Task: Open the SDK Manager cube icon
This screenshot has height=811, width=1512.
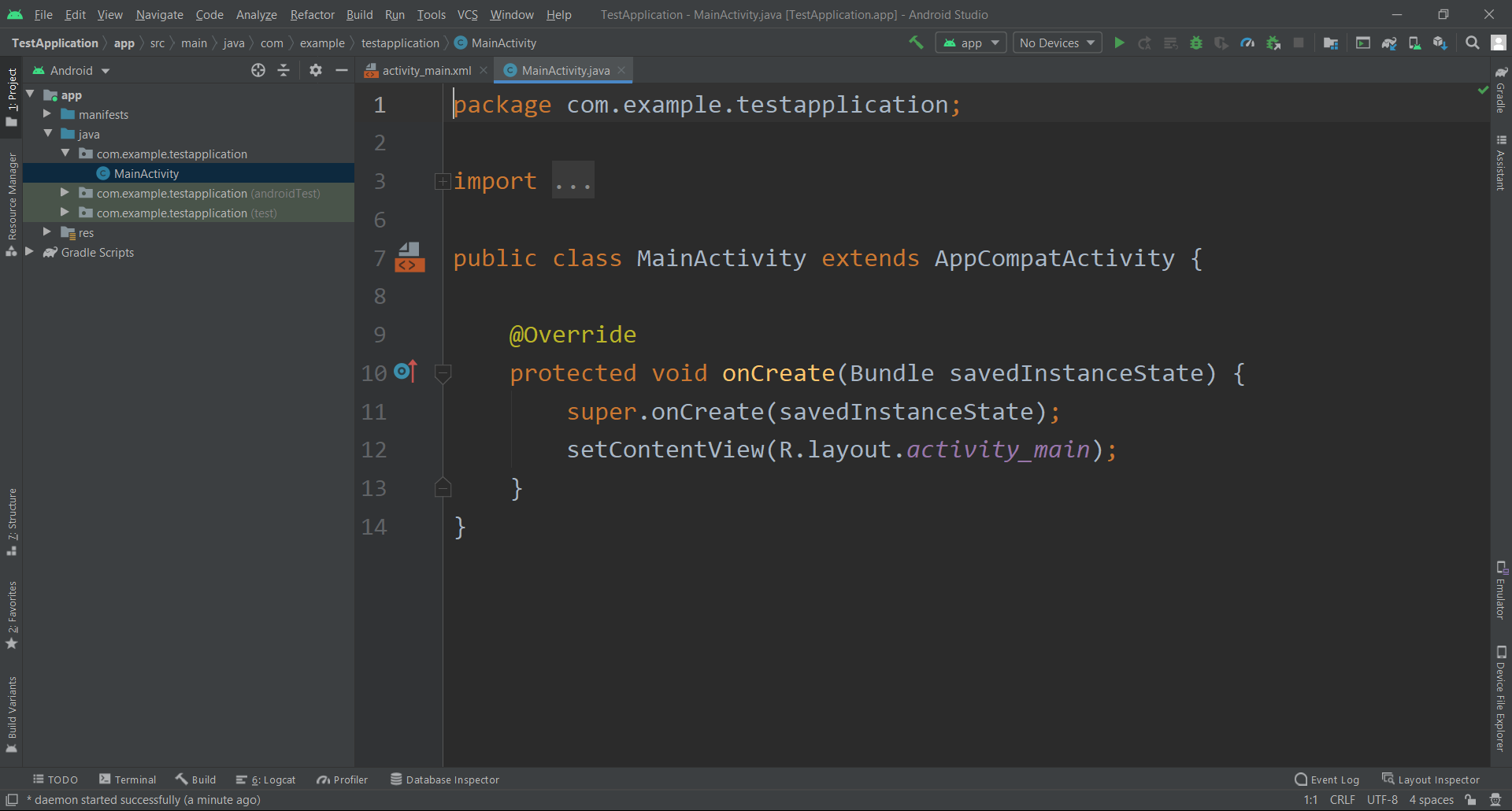Action: (x=1440, y=43)
